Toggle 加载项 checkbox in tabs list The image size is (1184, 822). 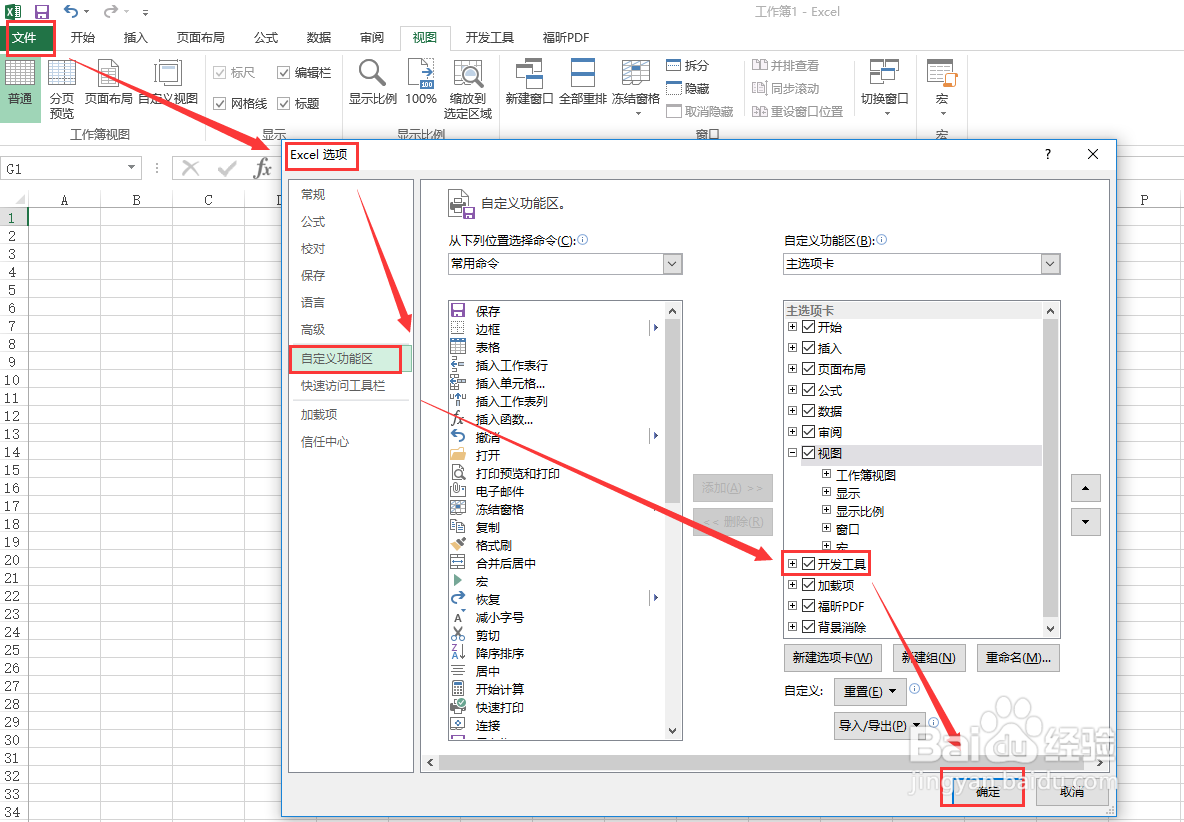pos(809,585)
